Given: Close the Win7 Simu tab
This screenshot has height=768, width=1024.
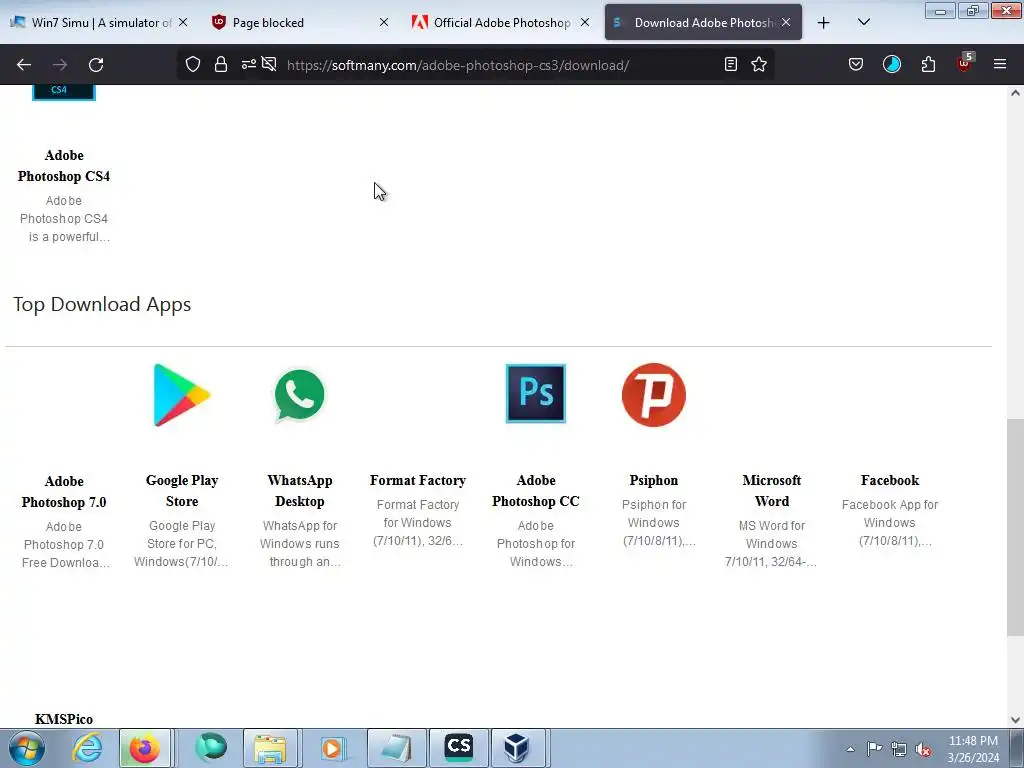Looking at the screenshot, I should [183, 23].
